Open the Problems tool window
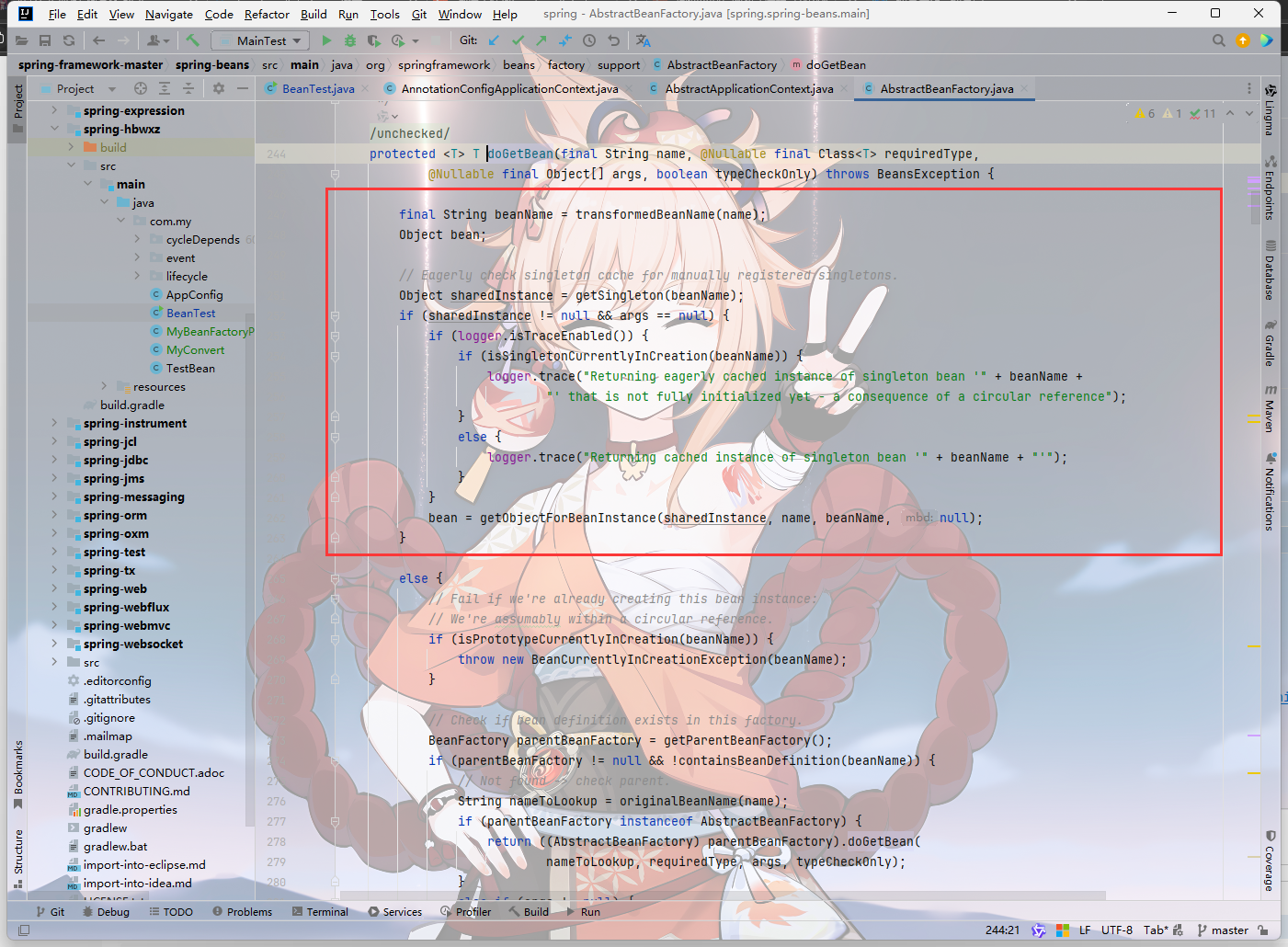This screenshot has height=947, width=1288. [x=242, y=911]
